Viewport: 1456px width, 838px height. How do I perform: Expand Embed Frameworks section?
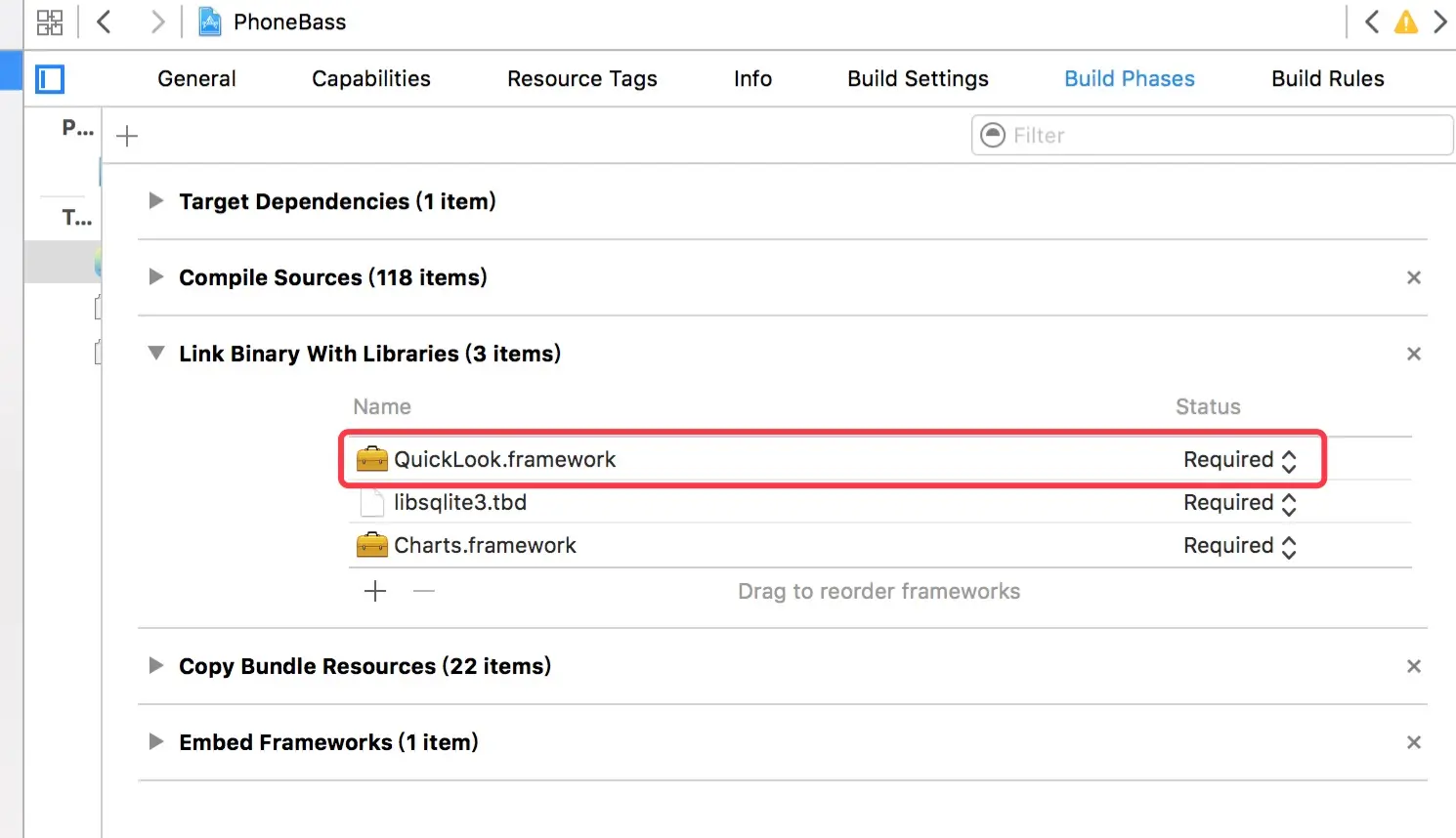[x=156, y=741]
